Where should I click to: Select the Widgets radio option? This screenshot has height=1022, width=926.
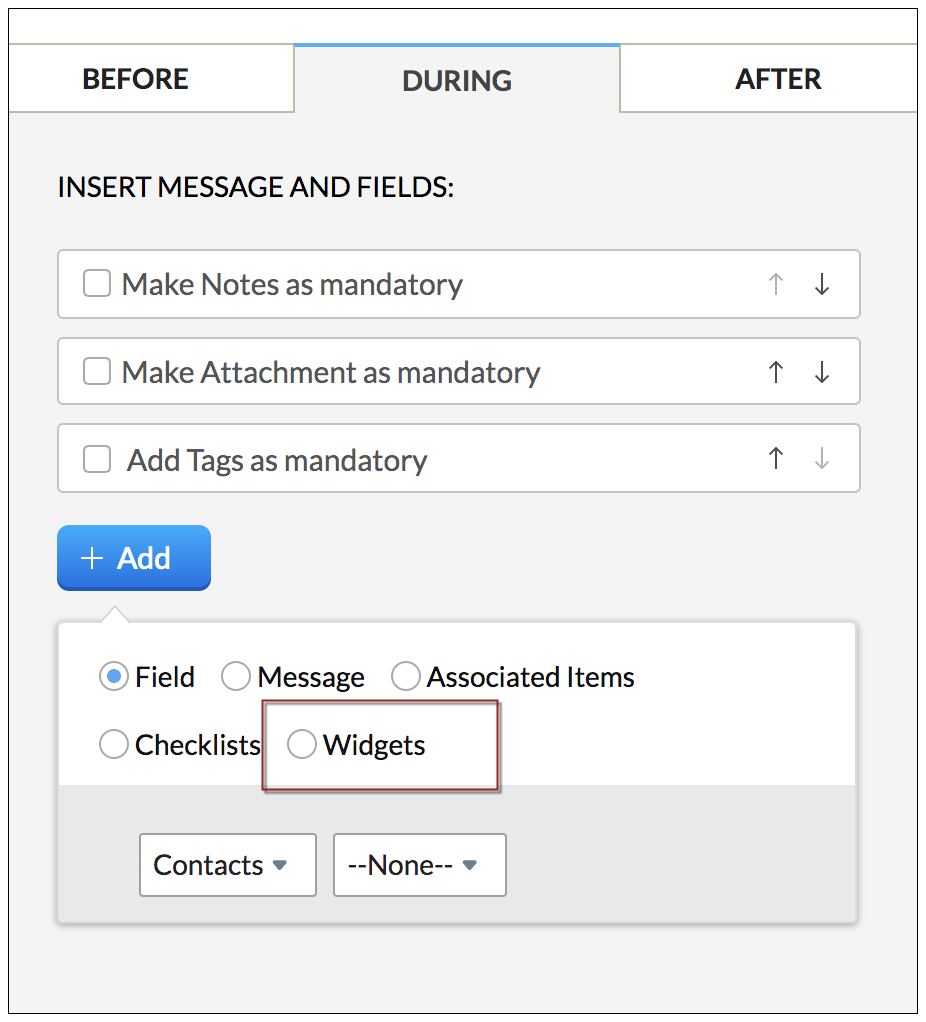[302, 745]
